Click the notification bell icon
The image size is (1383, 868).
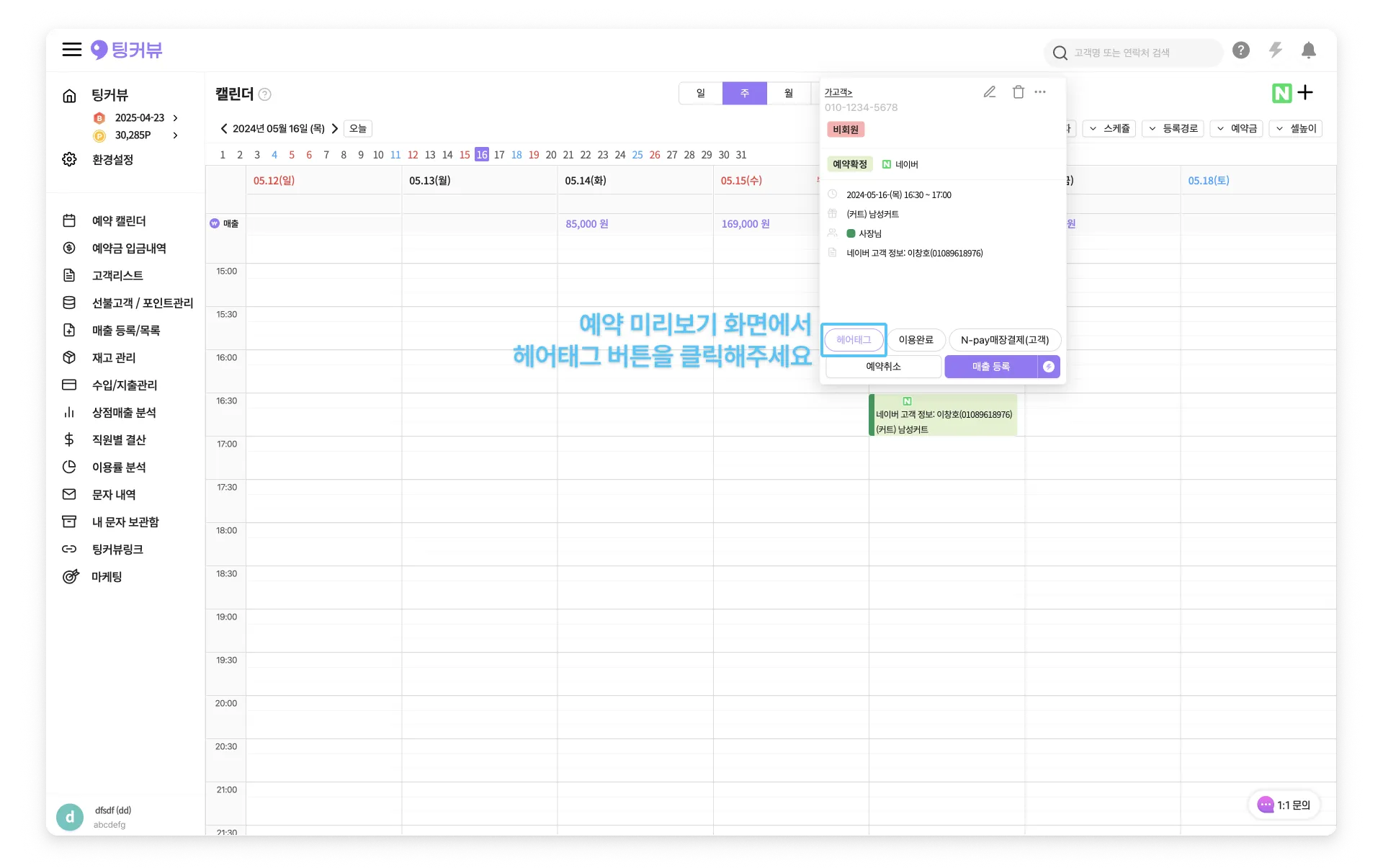[x=1309, y=50]
